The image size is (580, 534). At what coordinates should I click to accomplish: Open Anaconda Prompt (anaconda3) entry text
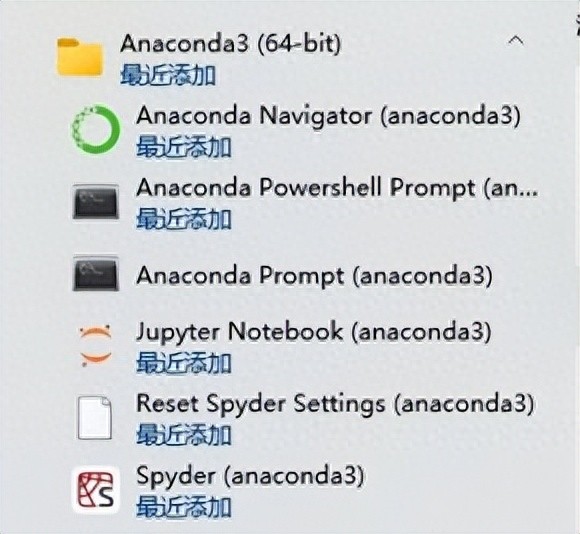click(x=314, y=276)
